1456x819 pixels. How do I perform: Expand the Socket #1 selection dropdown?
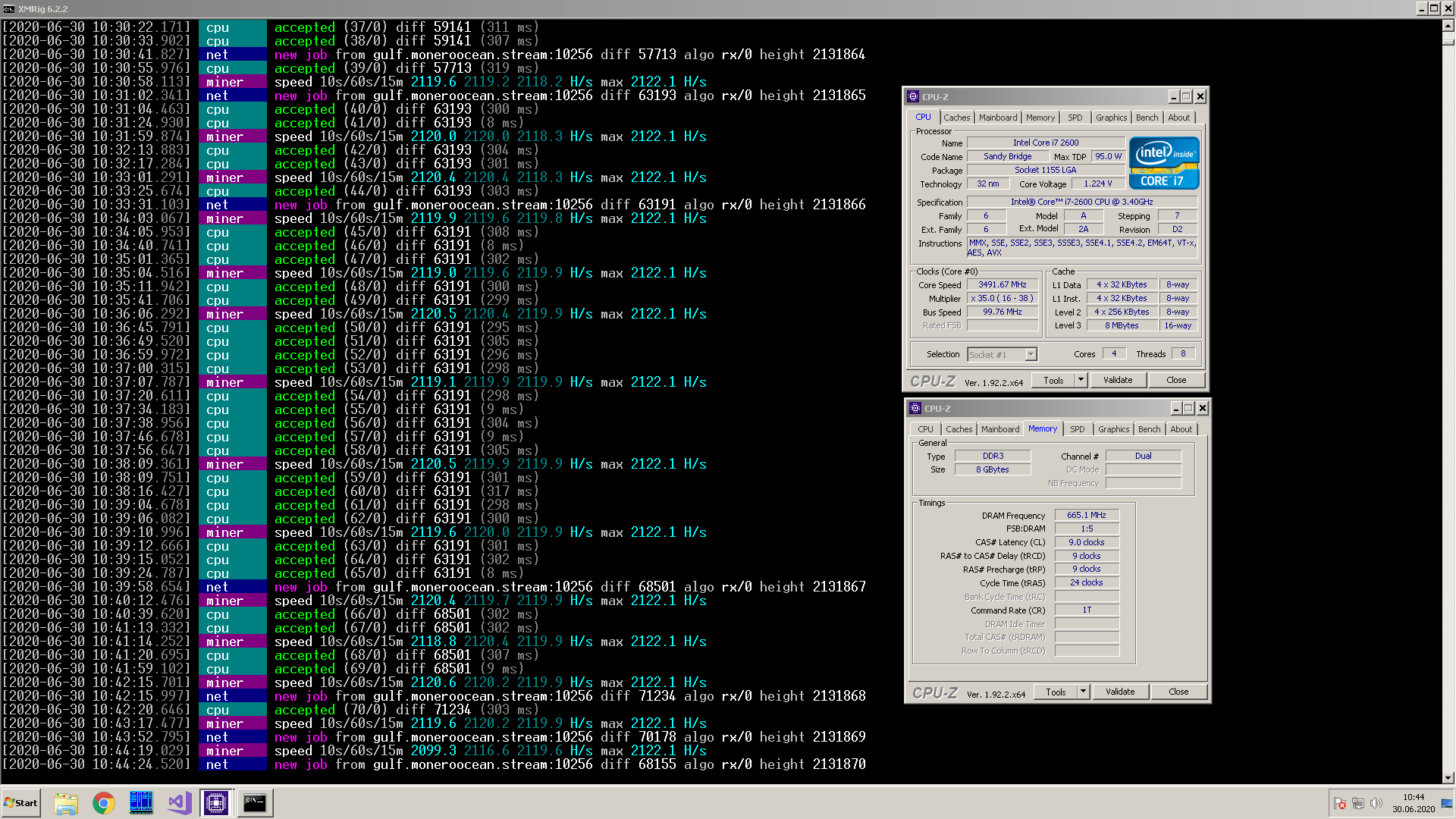[1031, 355]
